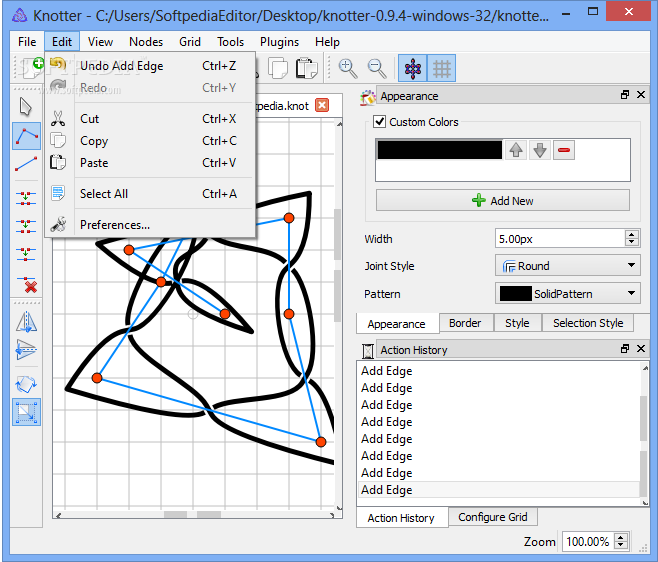Open the Tools menu
Image resolution: width=658 pixels, height=562 pixels.
tap(230, 42)
